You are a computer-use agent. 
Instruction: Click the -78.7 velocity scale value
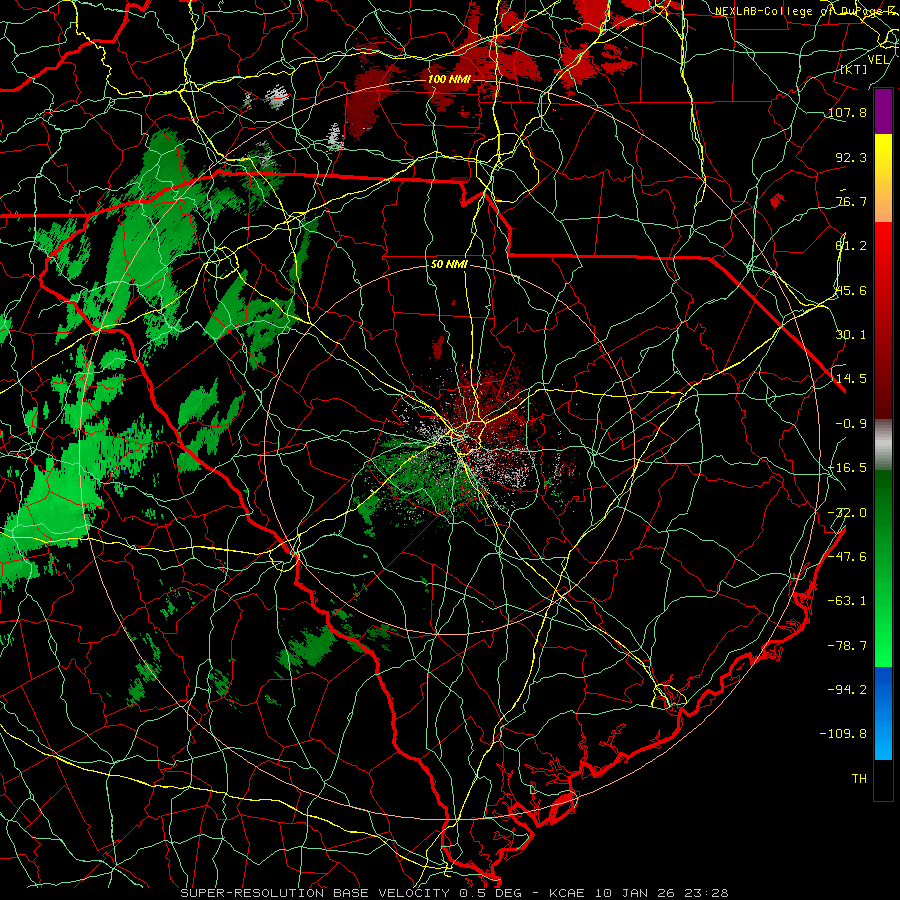848,646
